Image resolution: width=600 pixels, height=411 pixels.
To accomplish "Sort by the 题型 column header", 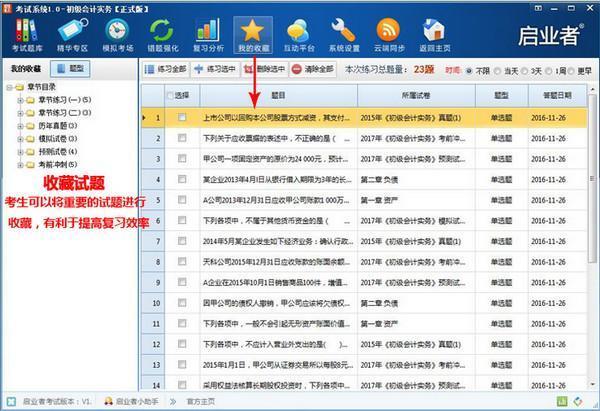I will point(501,96).
